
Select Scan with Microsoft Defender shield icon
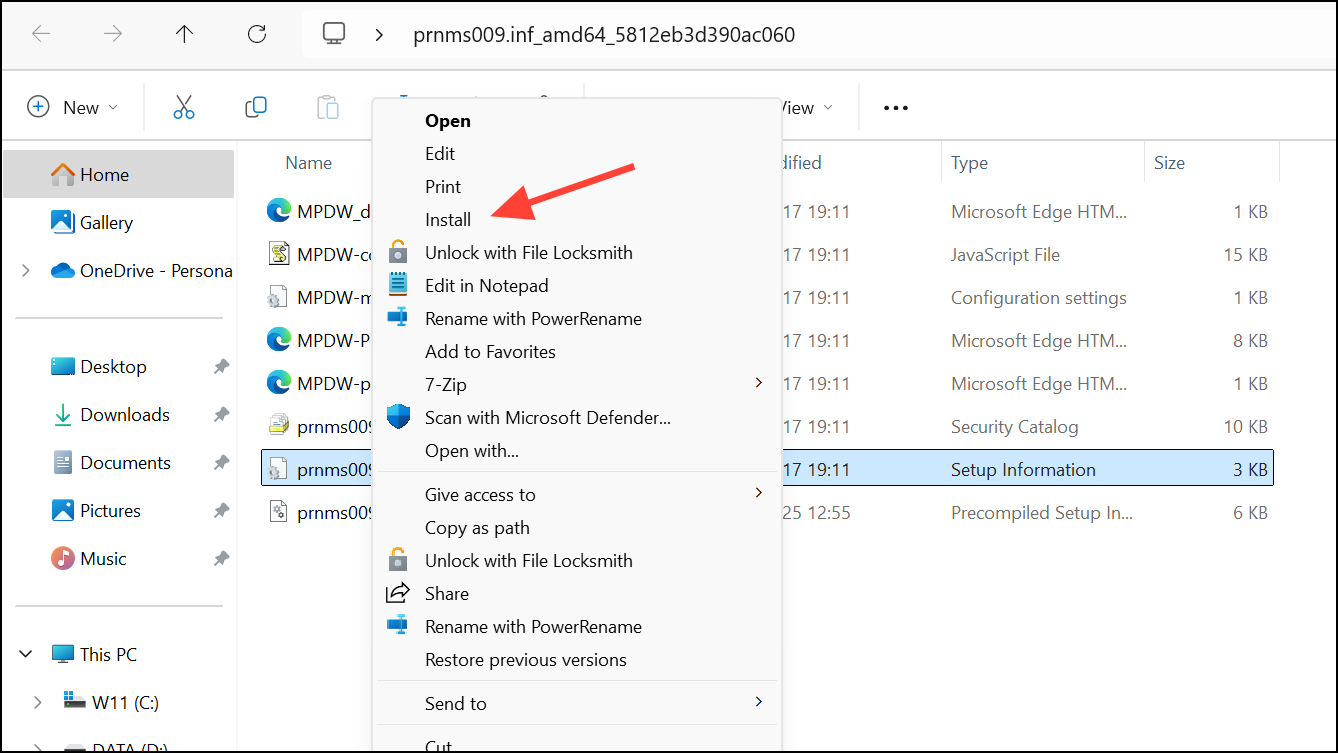point(399,418)
